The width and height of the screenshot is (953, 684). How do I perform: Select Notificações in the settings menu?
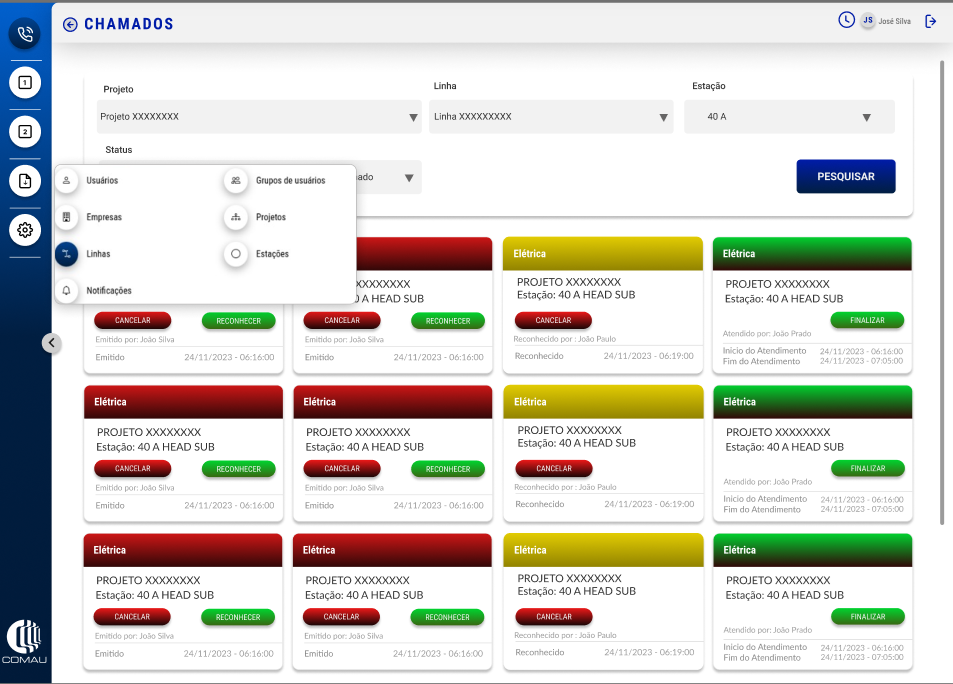point(109,291)
